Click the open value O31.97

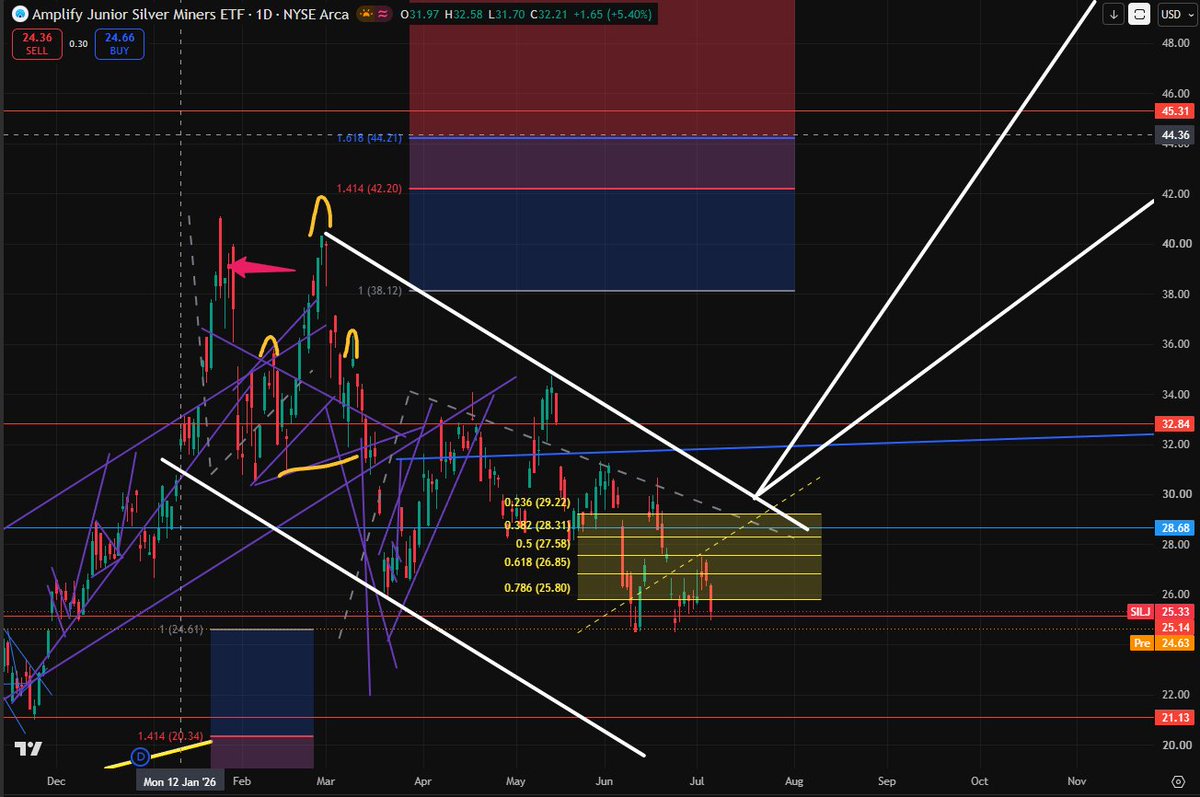click(x=419, y=15)
